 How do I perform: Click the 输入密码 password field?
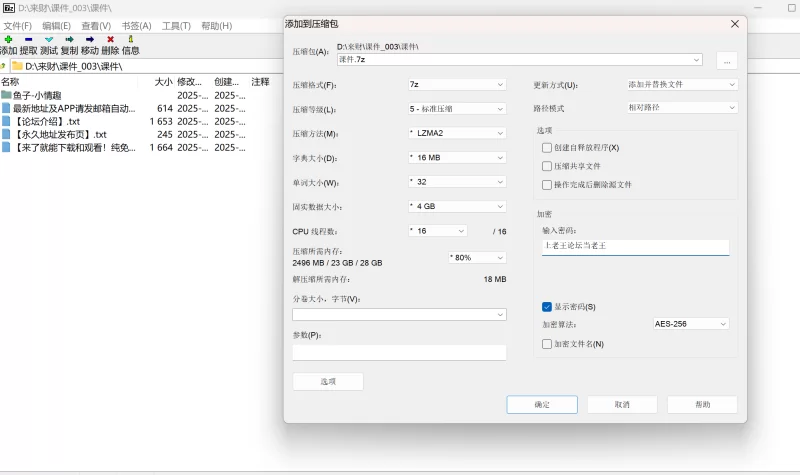(635, 247)
